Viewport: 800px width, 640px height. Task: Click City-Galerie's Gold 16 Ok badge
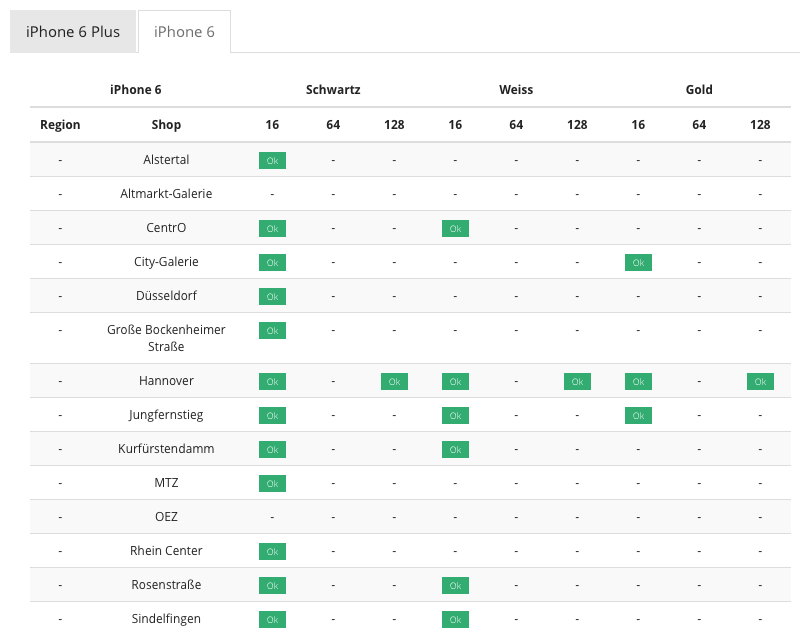[x=638, y=263]
